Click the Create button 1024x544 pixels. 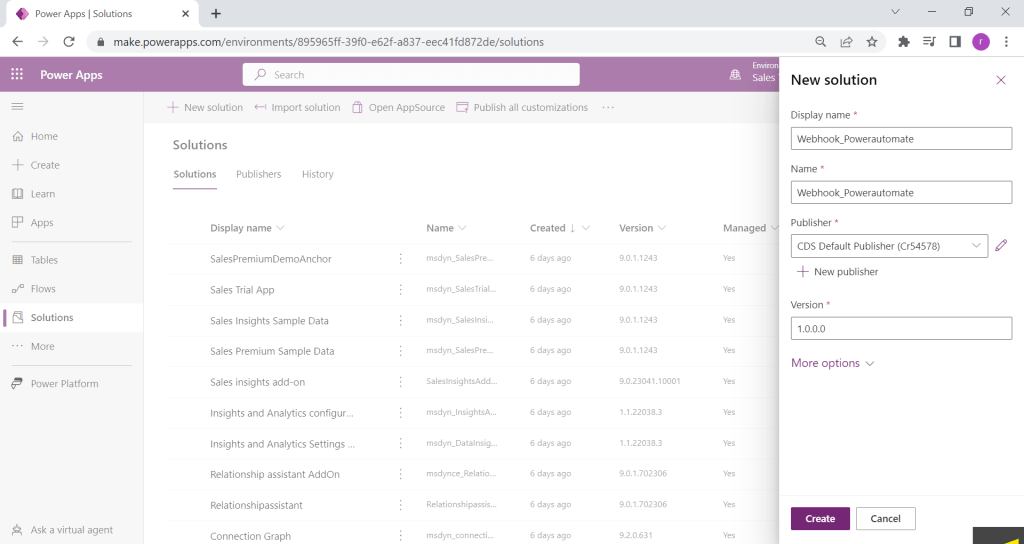tap(820, 518)
